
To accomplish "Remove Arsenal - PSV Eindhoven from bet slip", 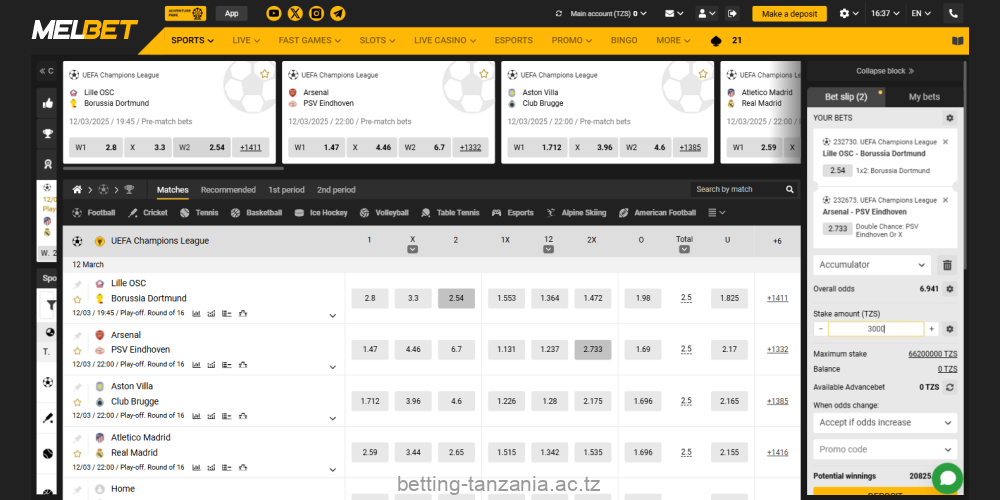I will (x=945, y=200).
